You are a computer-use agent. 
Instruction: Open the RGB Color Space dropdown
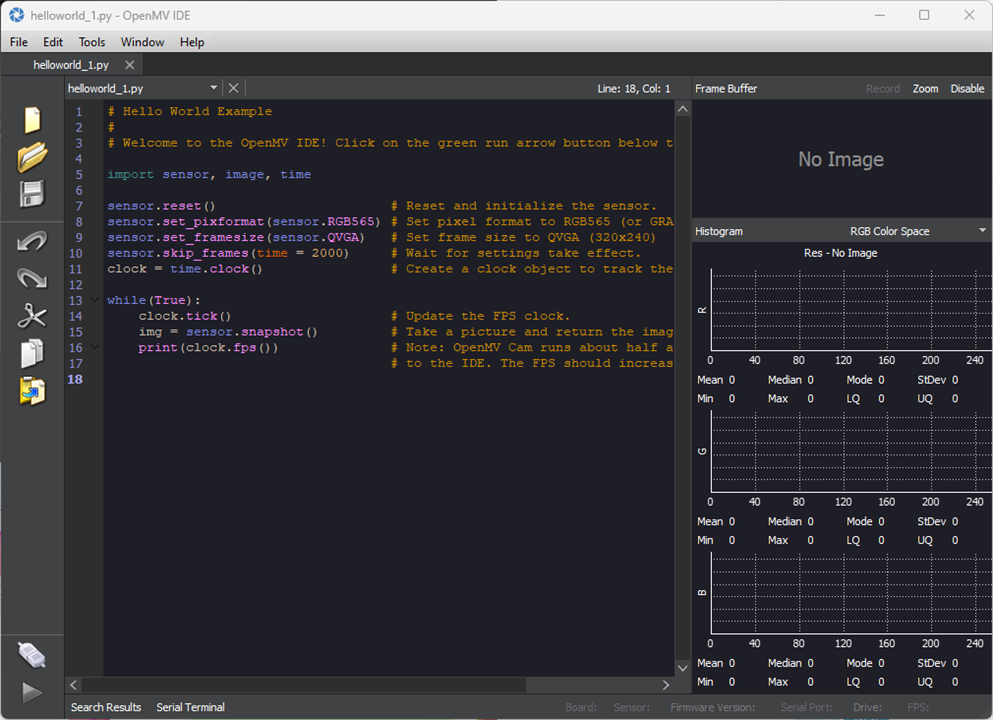click(918, 231)
